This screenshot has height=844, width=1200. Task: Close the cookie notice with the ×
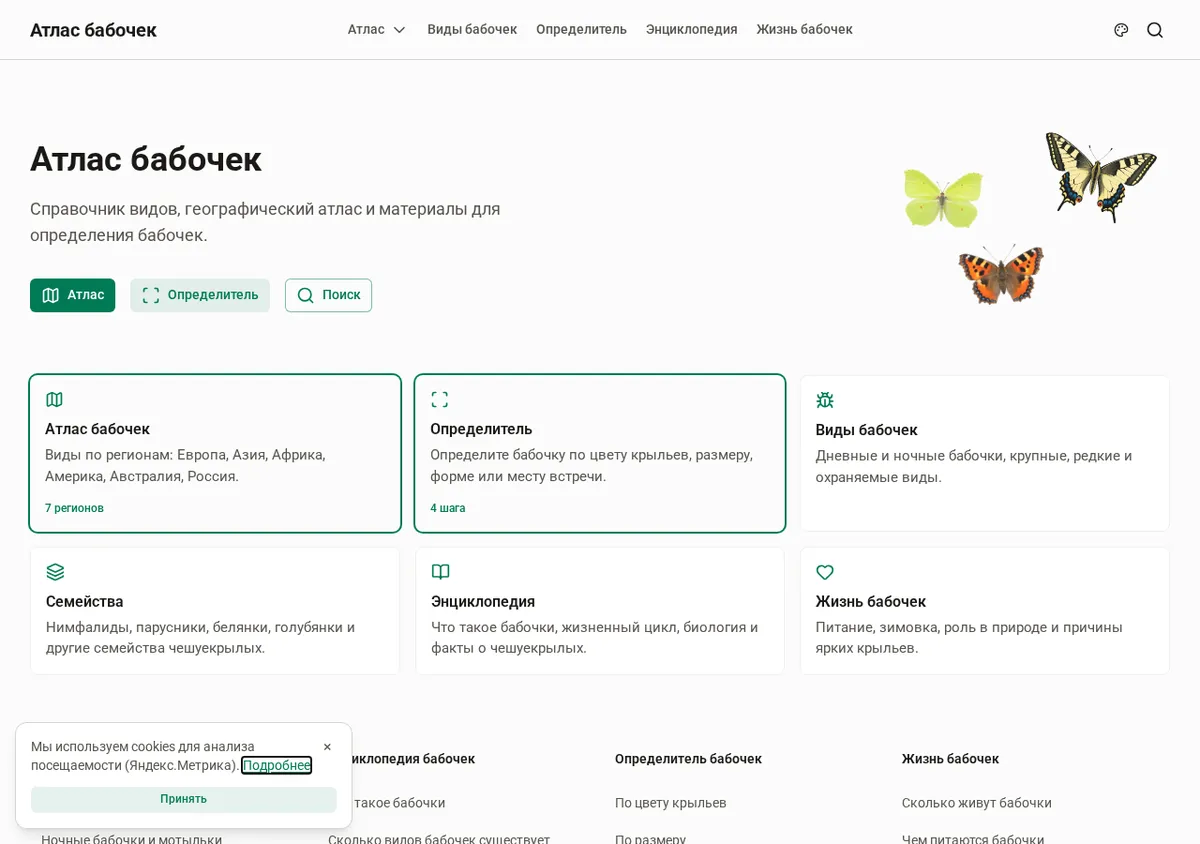click(x=327, y=747)
